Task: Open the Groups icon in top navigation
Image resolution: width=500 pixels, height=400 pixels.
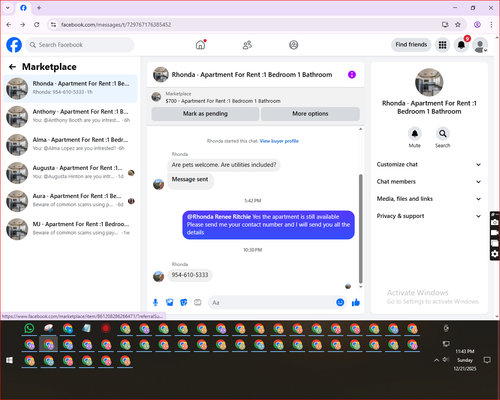Action: pos(294,45)
